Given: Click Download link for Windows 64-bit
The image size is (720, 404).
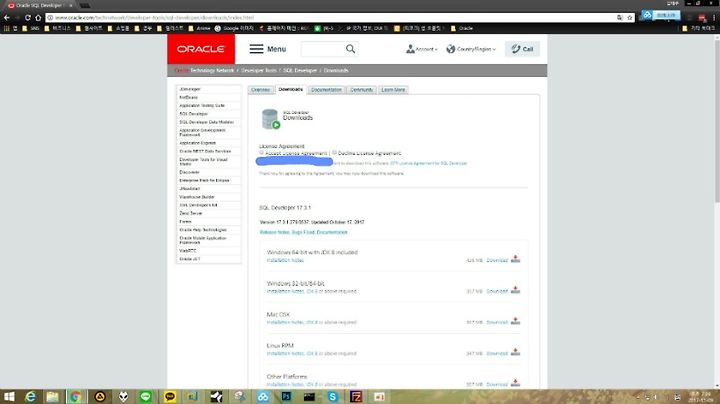Looking at the screenshot, I should point(497,260).
